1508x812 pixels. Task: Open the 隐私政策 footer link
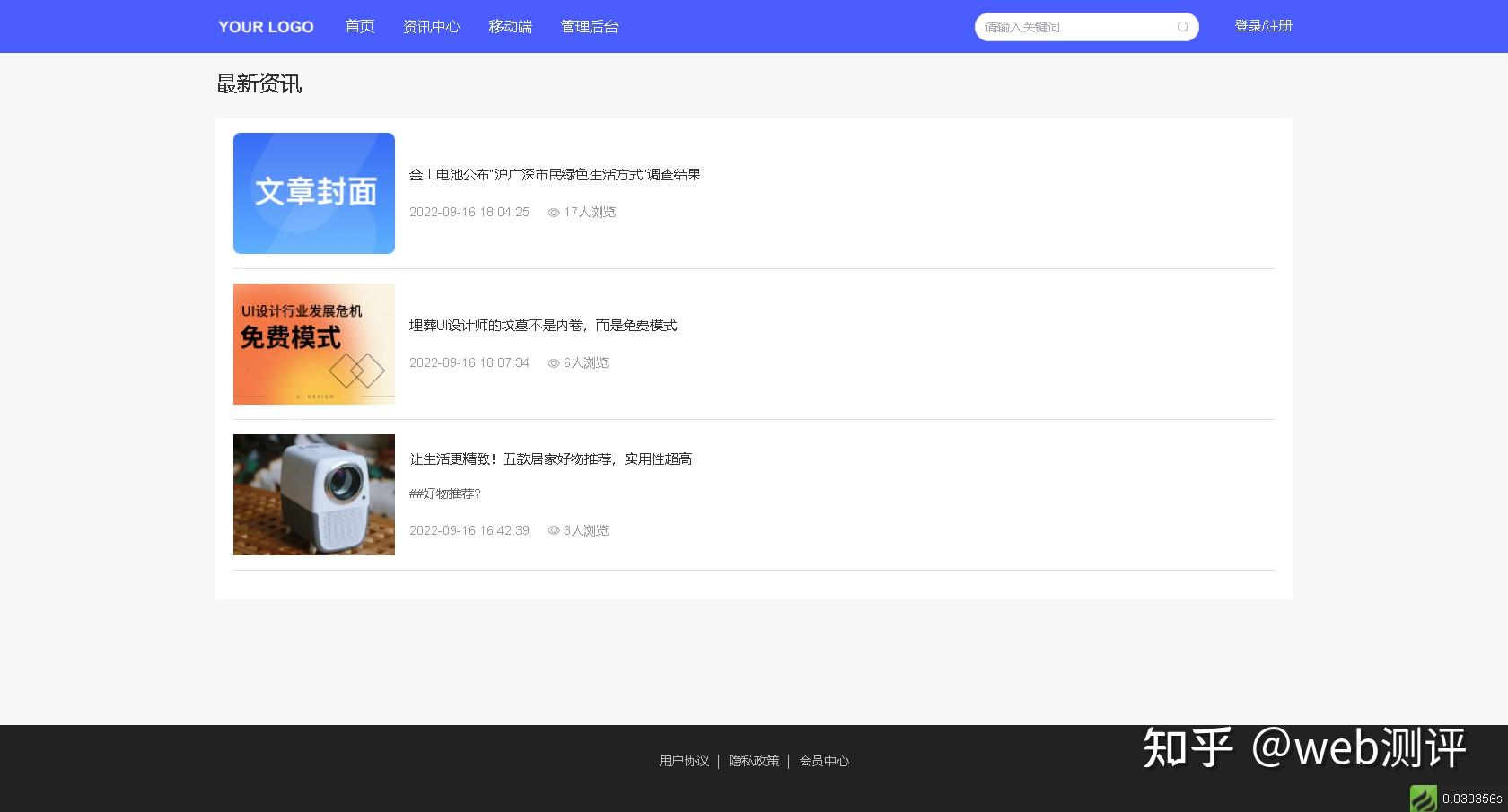pyautogui.click(x=754, y=761)
